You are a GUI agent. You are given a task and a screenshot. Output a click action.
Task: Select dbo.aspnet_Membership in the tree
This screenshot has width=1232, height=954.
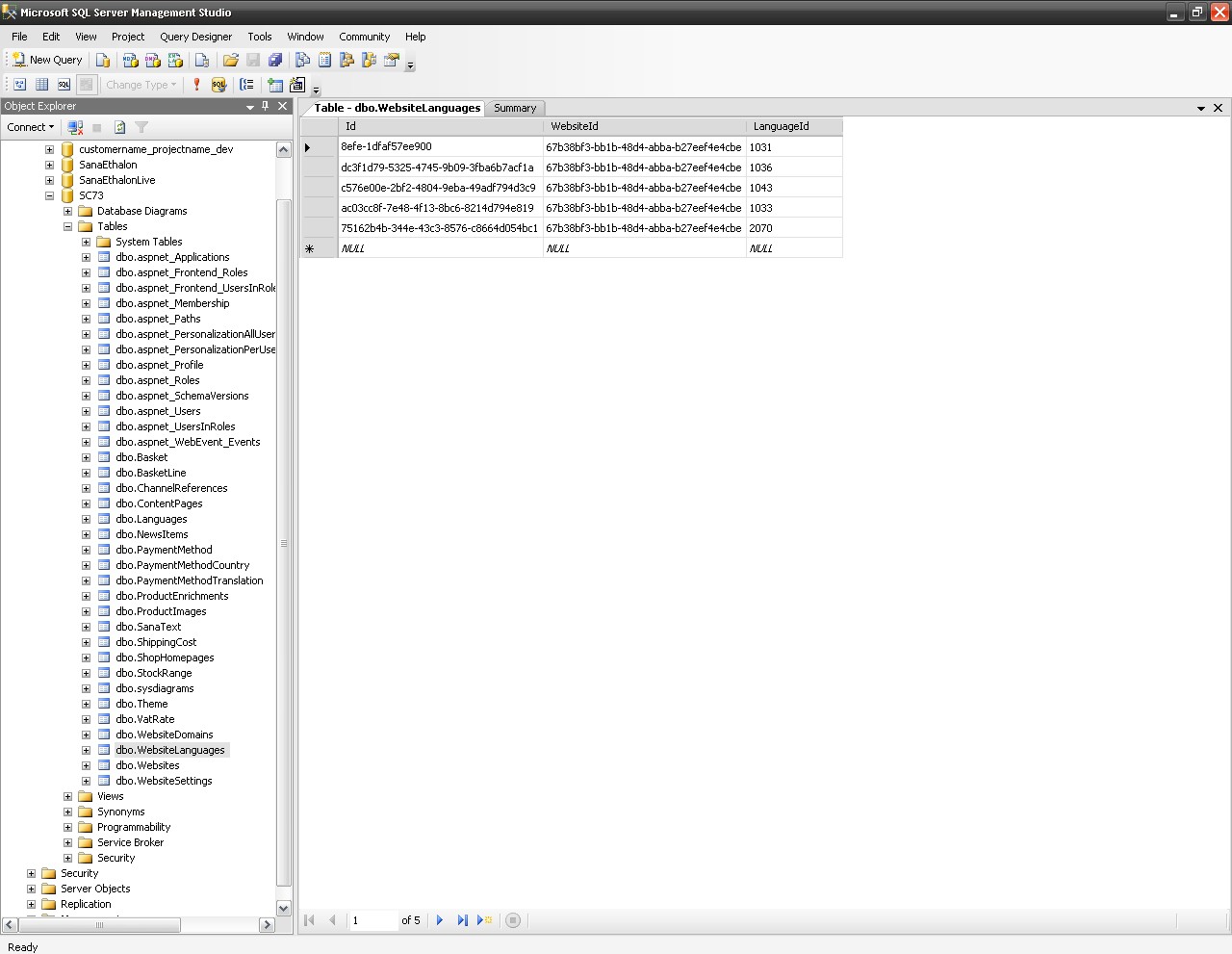(x=172, y=303)
